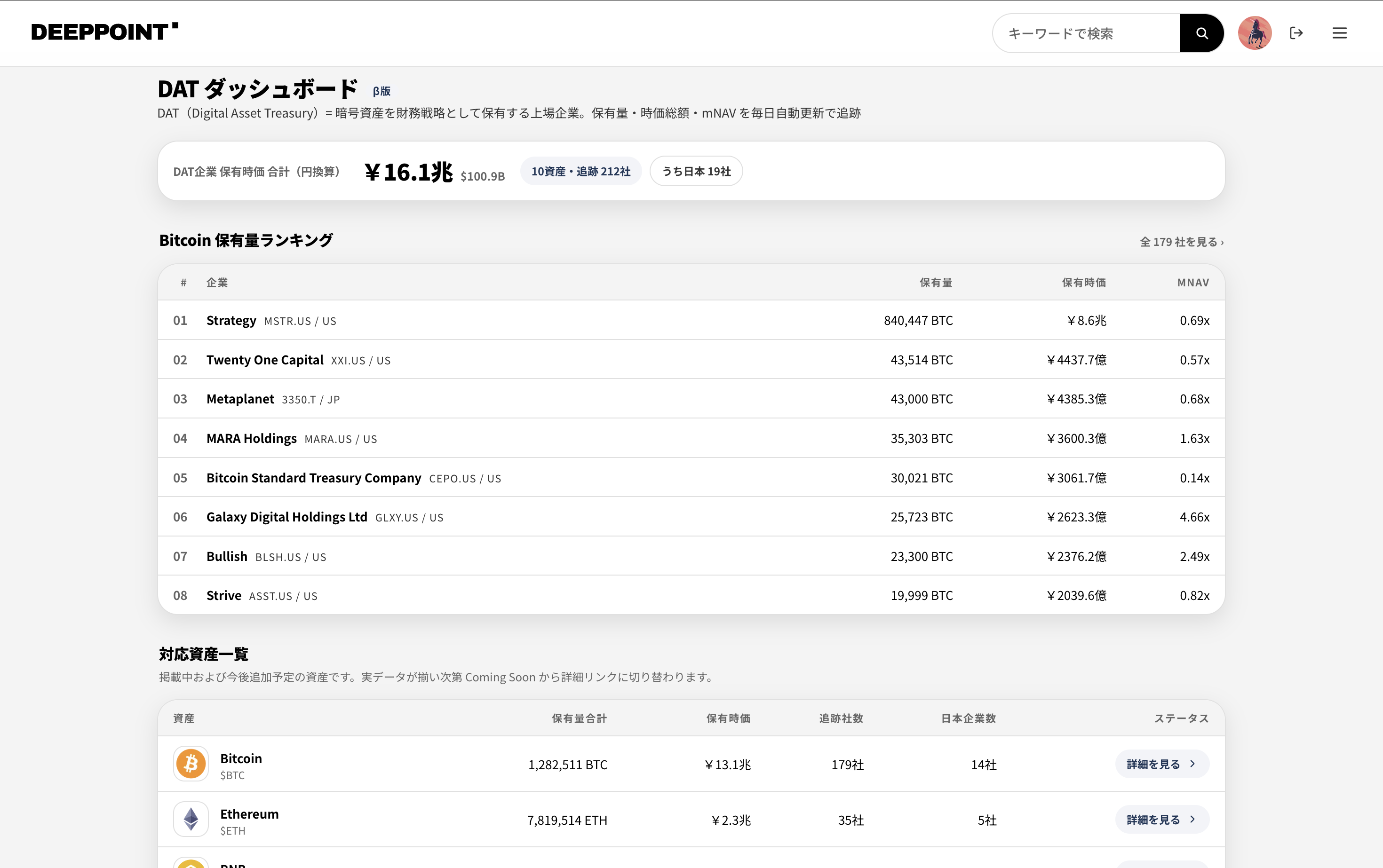The height and width of the screenshot is (868, 1383).
Task: Click the β版 label beside the title
Action: [382, 91]
